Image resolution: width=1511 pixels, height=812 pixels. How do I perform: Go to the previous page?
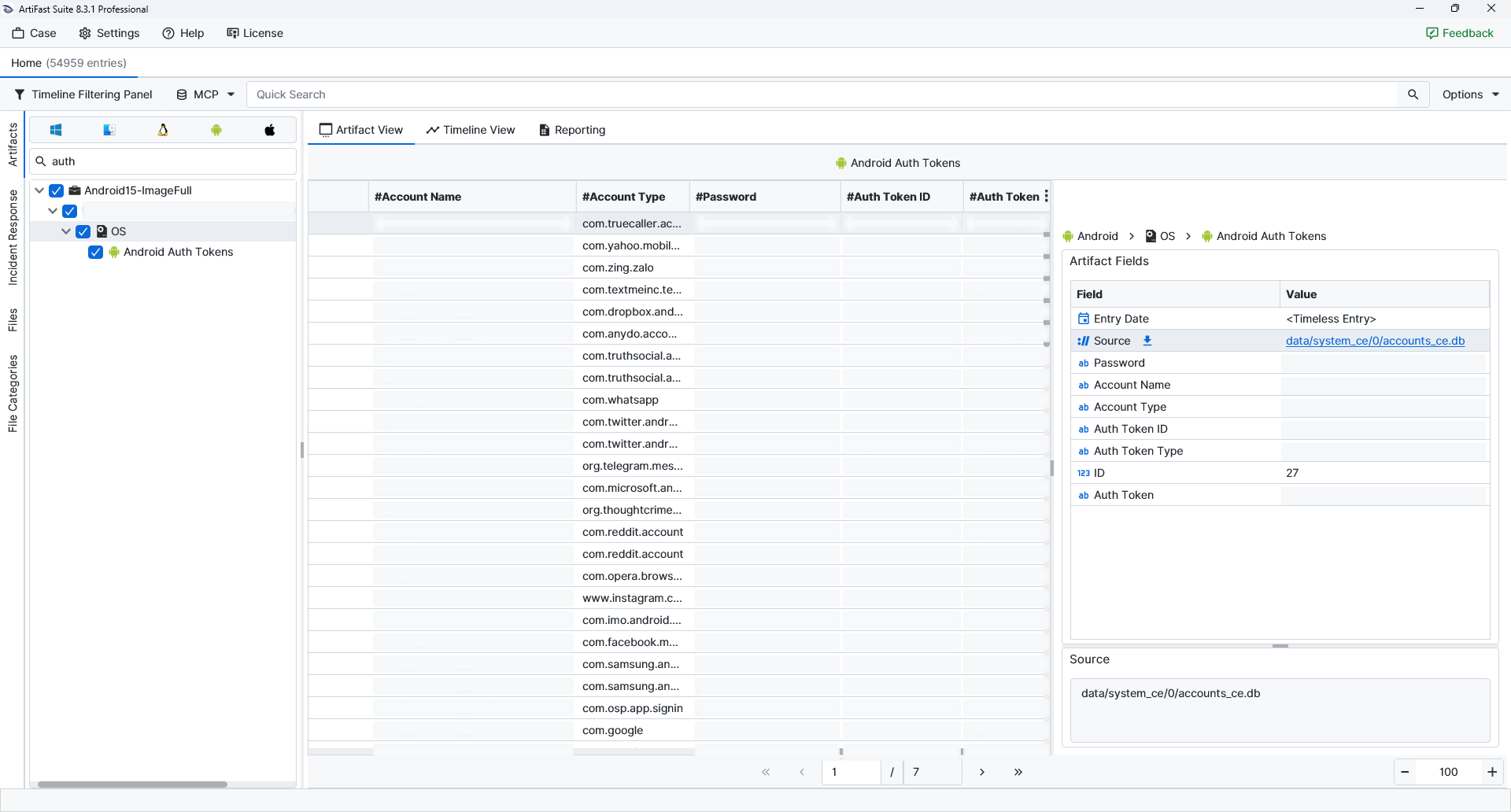[x=802, y=772]
